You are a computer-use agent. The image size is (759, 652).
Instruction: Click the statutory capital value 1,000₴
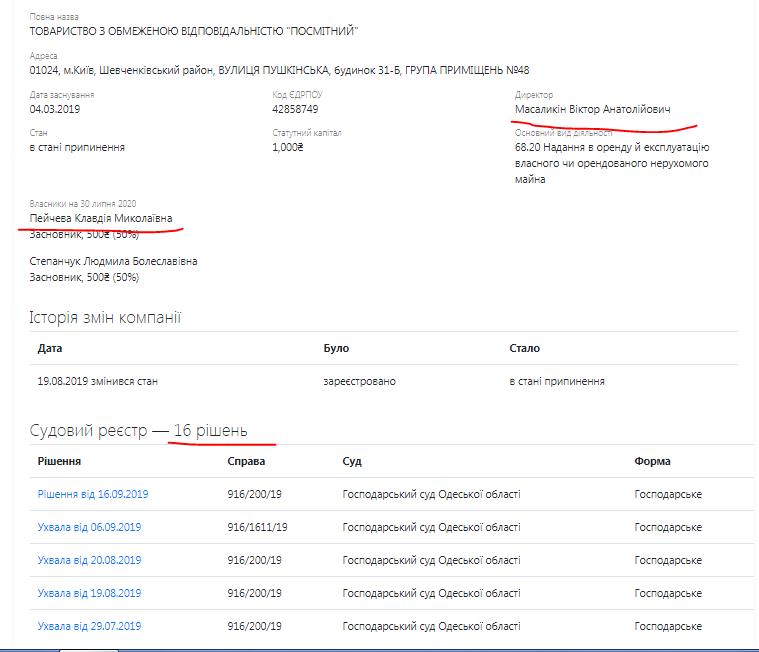pyautogui.click(x=287, y=147)
